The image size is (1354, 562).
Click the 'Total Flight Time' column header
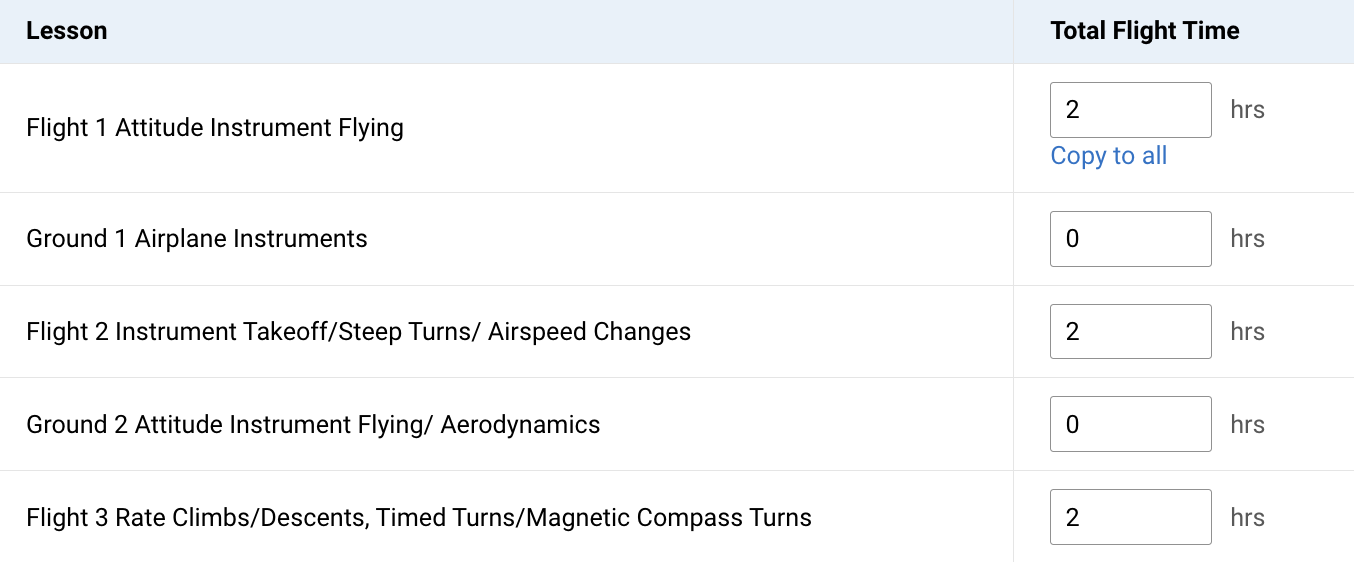pos(1145,31)
